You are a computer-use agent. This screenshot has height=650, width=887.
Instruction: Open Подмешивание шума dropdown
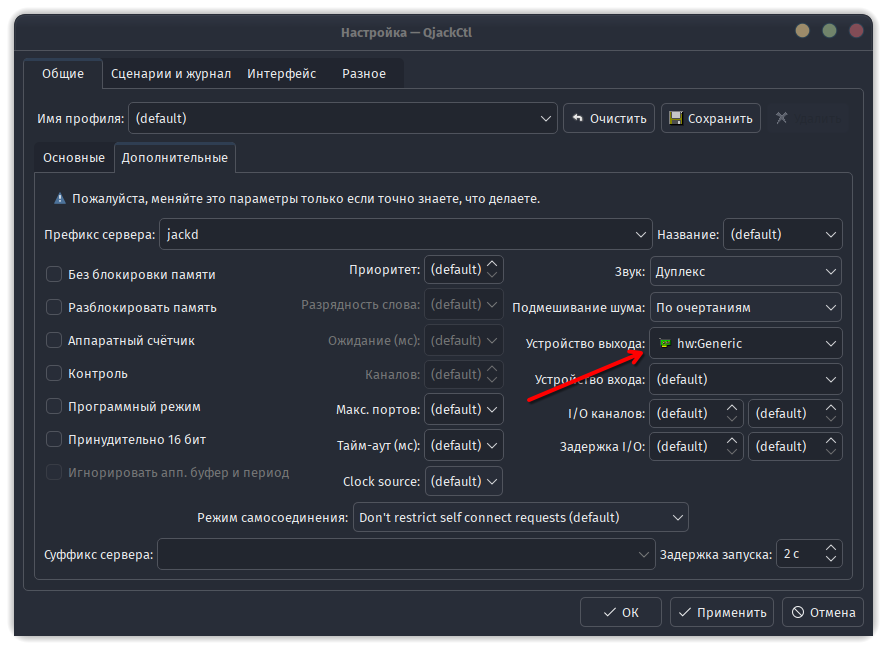coord(746,308)
